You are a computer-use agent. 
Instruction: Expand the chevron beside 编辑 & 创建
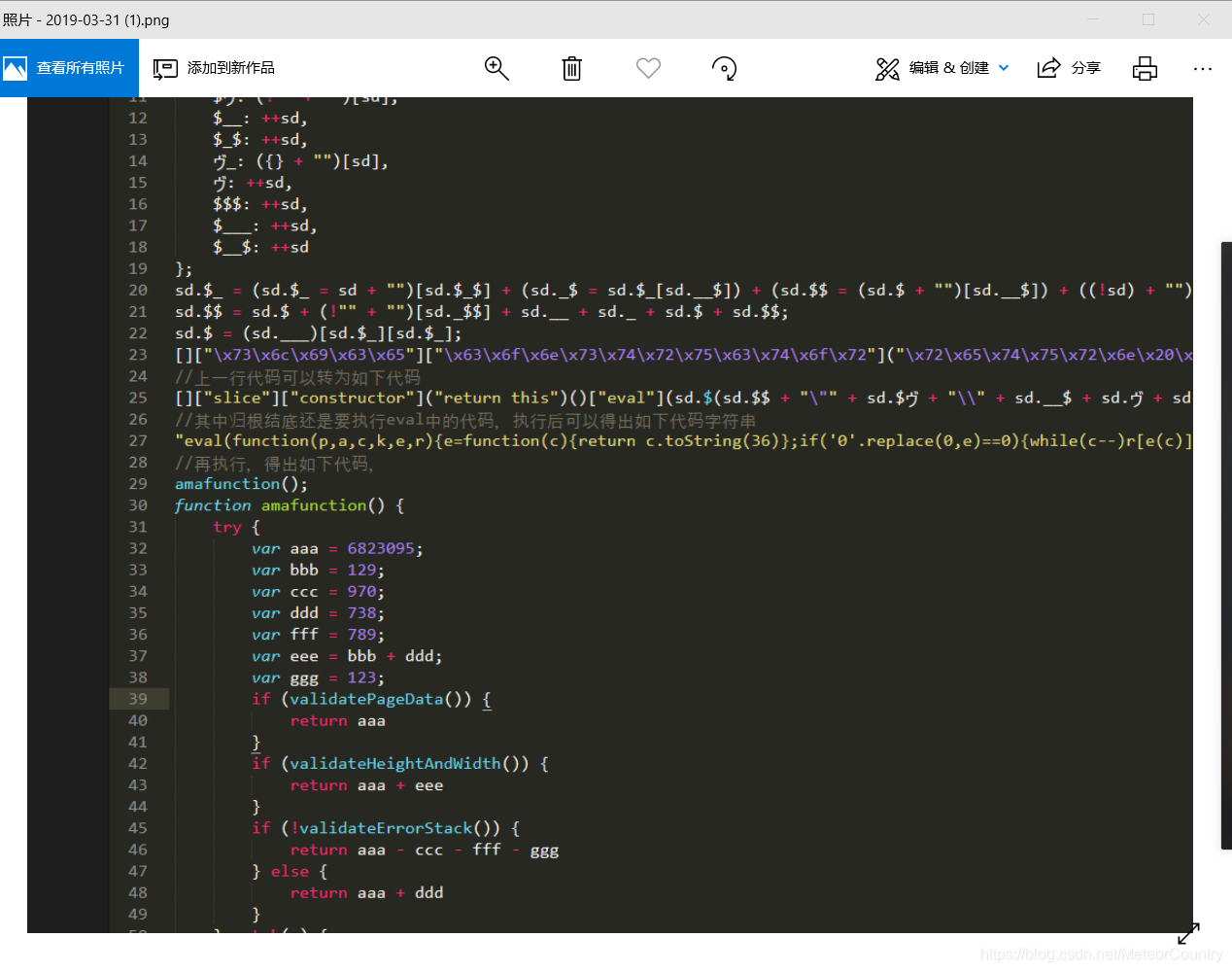tap(1004, 68)
